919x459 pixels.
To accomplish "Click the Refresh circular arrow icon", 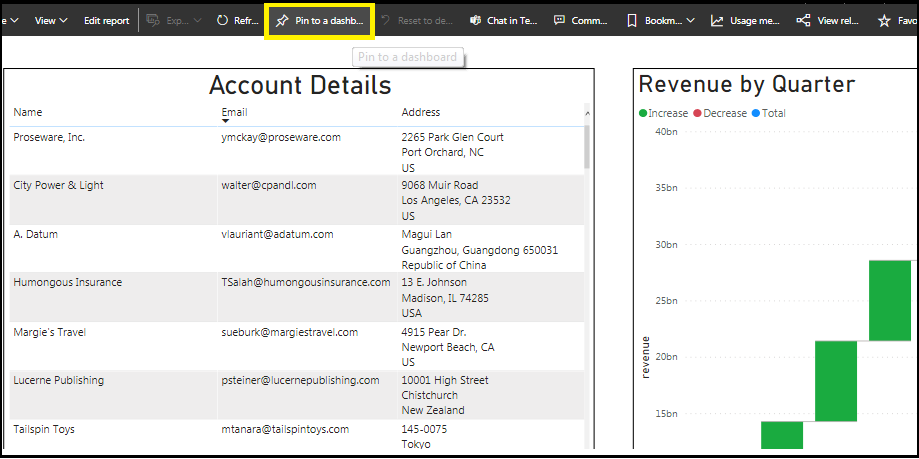I will click(x=222, y=21).
